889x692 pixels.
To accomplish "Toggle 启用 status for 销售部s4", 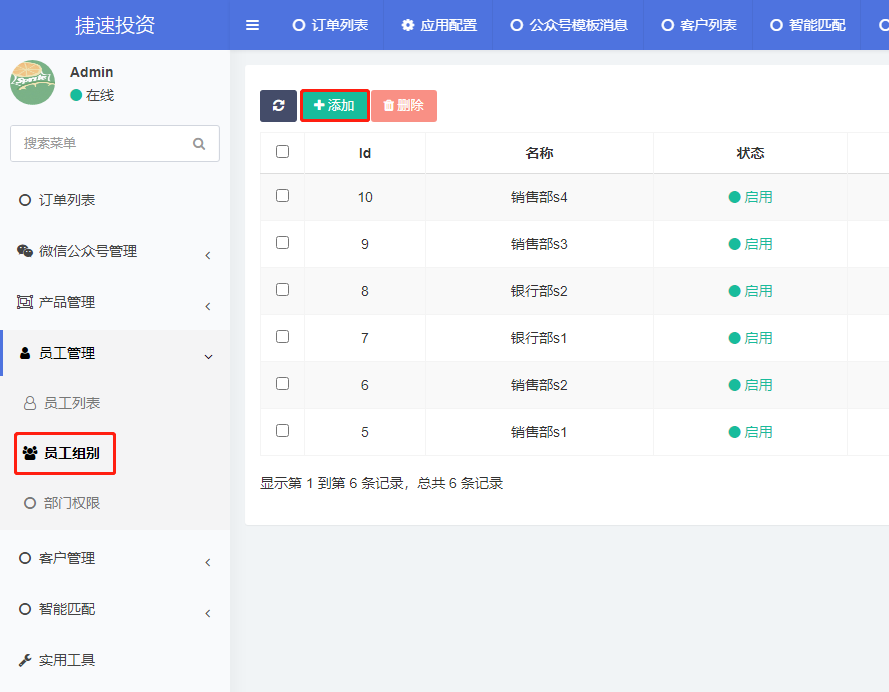I will (x=750, y=197).
